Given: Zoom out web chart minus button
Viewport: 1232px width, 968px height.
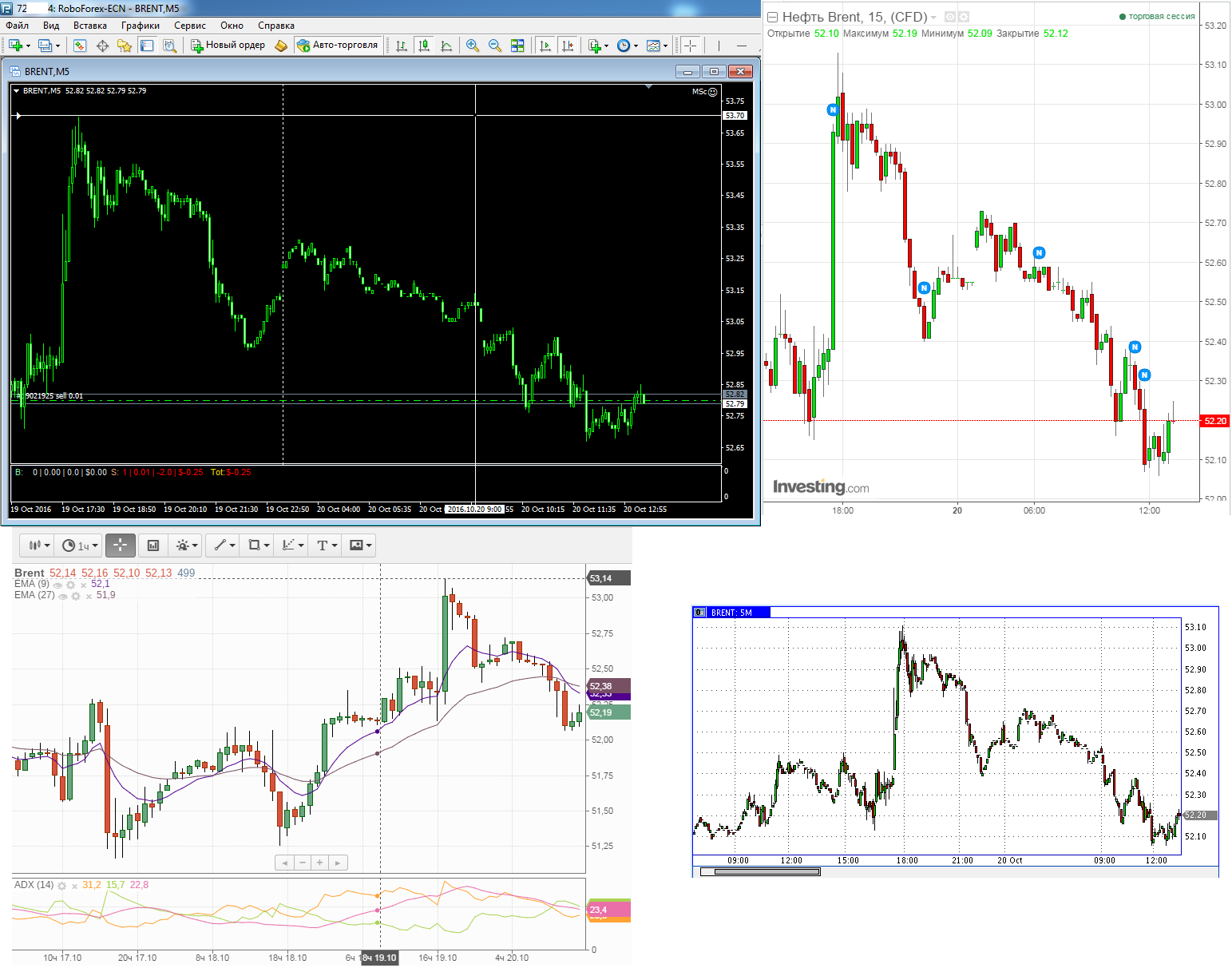Looking at the screenshot, I should click(x=303, y=863).
